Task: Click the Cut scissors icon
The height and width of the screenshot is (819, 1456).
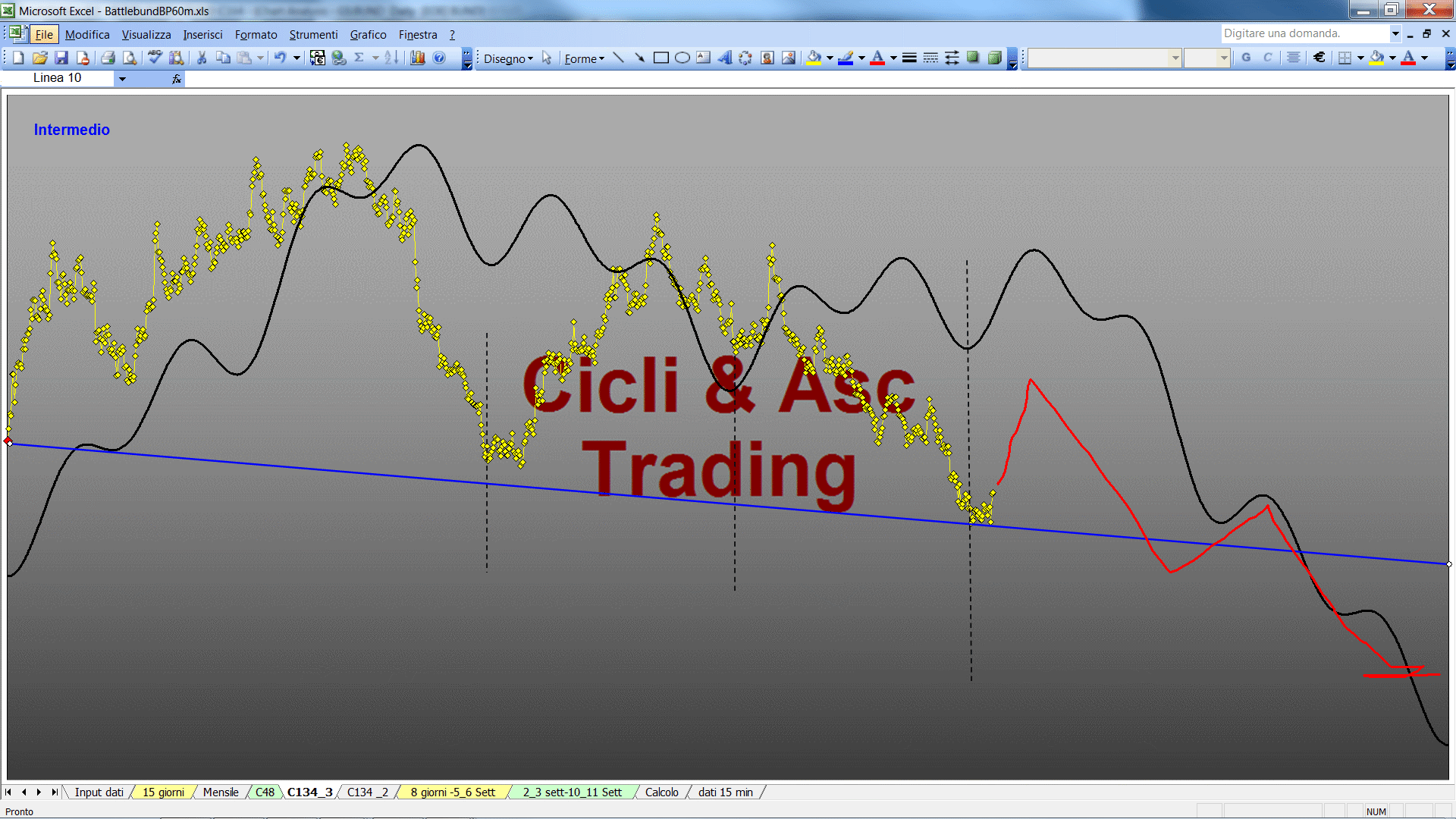Action: [202, 58]
